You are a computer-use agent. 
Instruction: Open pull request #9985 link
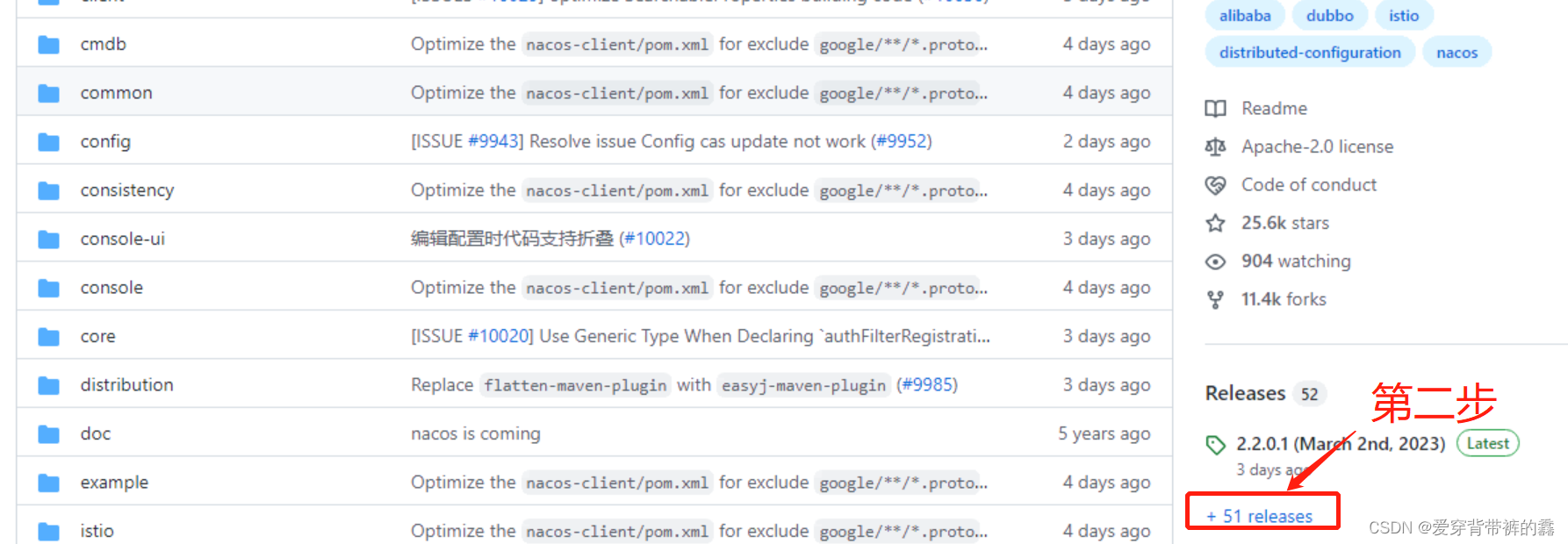pyautogui.click(x=926, y=385)
